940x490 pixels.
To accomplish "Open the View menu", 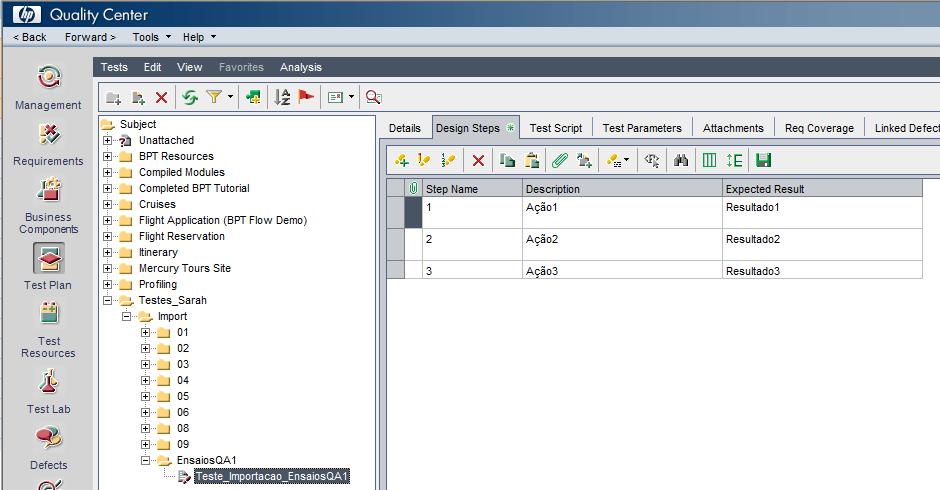I will 189,67.
